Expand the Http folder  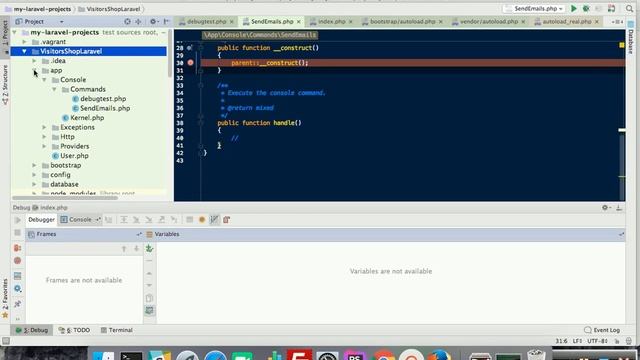(x=44, y=137)
